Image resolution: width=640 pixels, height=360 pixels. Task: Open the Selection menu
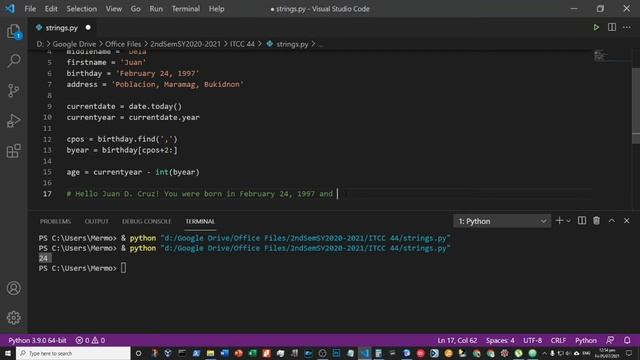82,9
